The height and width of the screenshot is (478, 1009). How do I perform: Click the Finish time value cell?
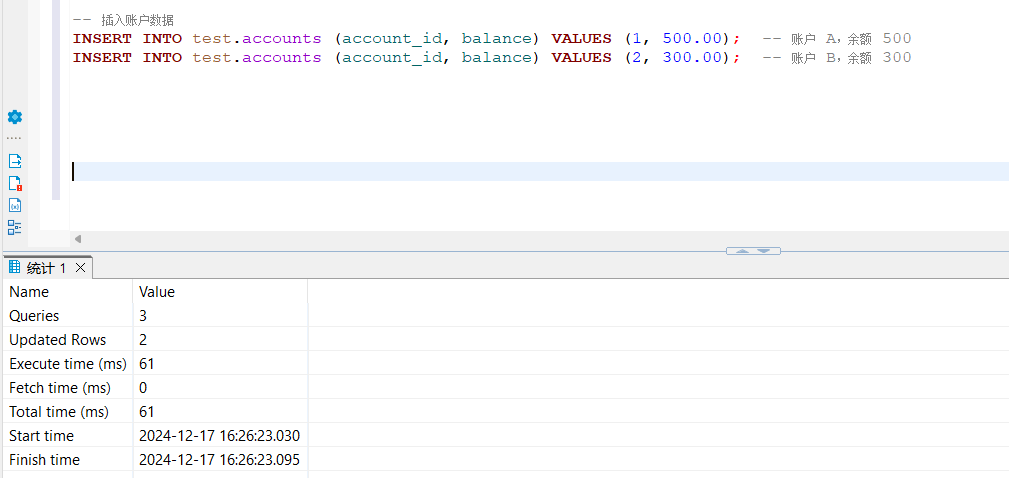(219, 460)
